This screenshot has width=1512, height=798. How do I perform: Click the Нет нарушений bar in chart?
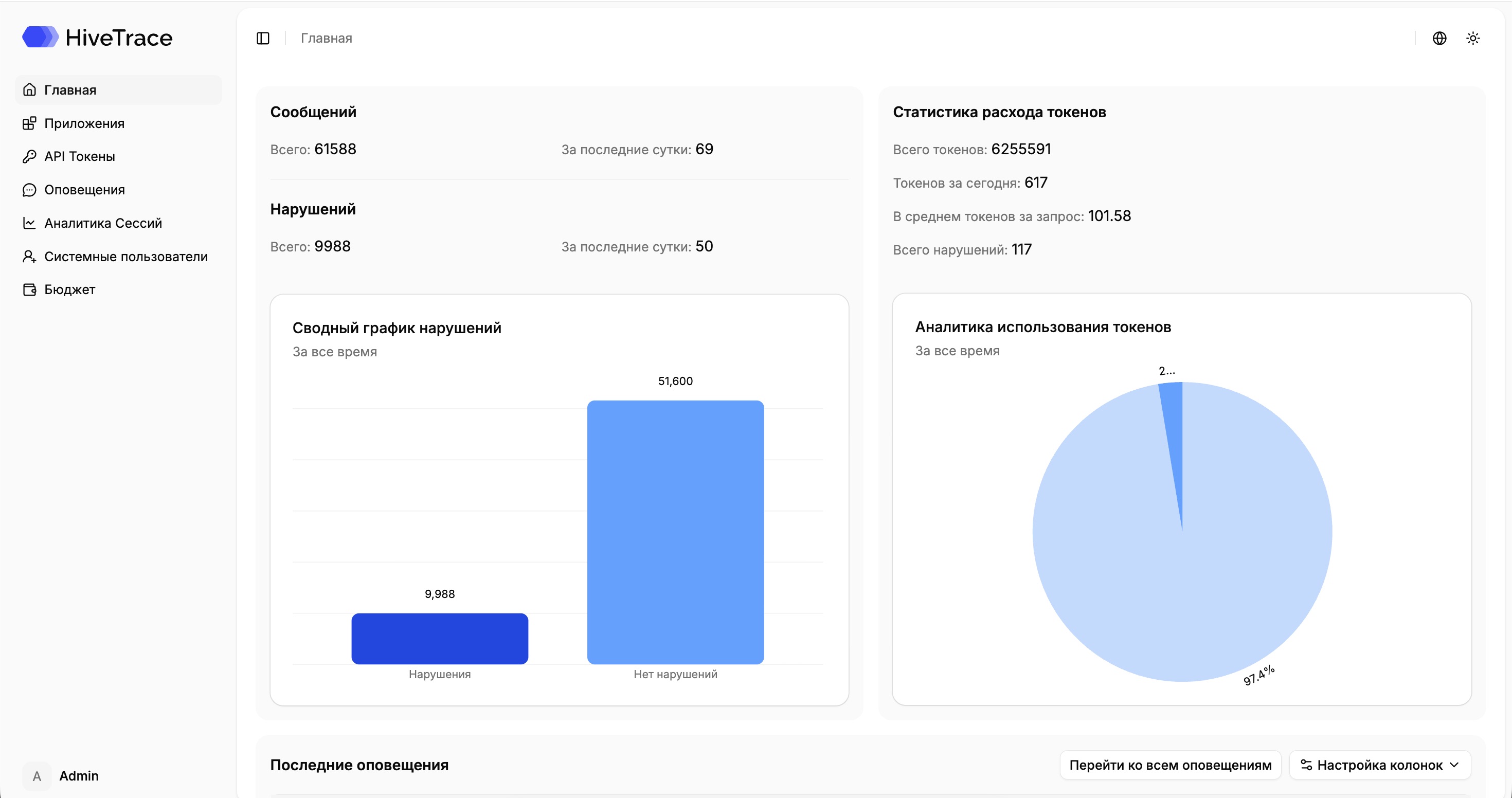(x=676, y=532)
